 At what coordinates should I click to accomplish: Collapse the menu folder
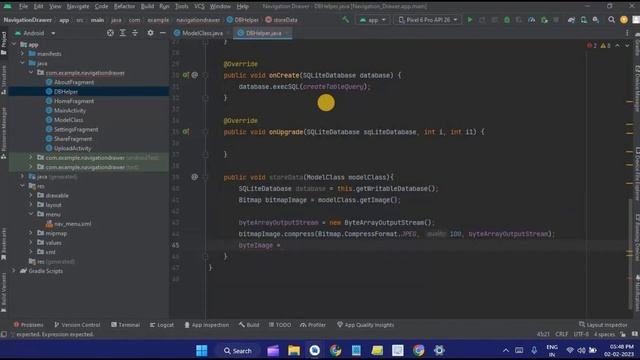pos(31,214)
